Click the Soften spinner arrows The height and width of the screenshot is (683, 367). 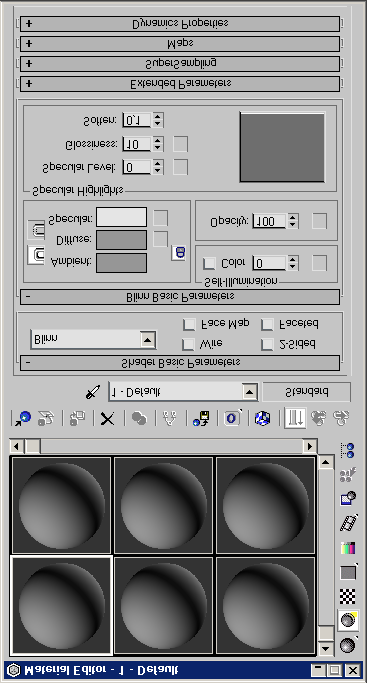158,120
